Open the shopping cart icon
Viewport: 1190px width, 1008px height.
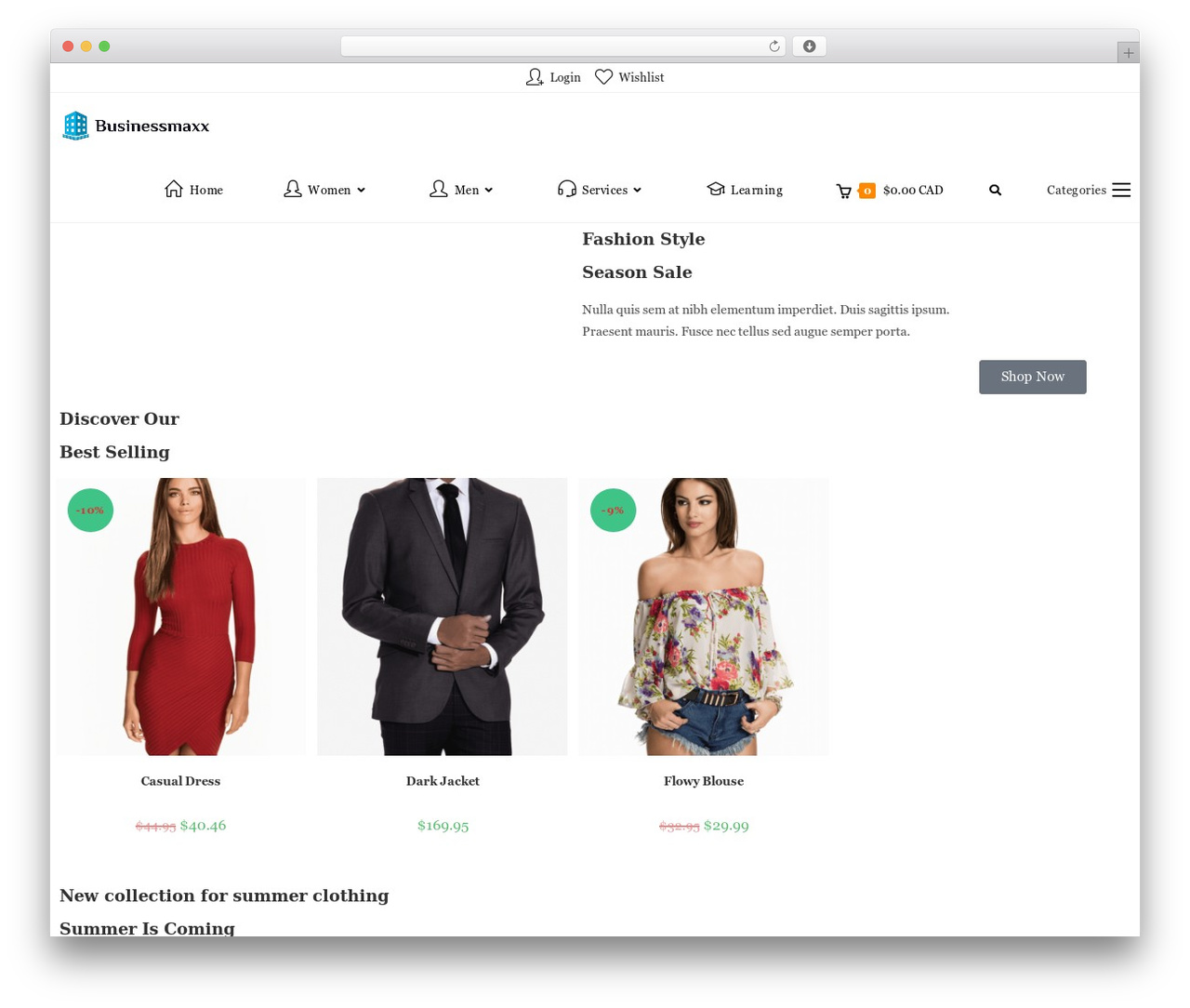click(x=844, y=191)
